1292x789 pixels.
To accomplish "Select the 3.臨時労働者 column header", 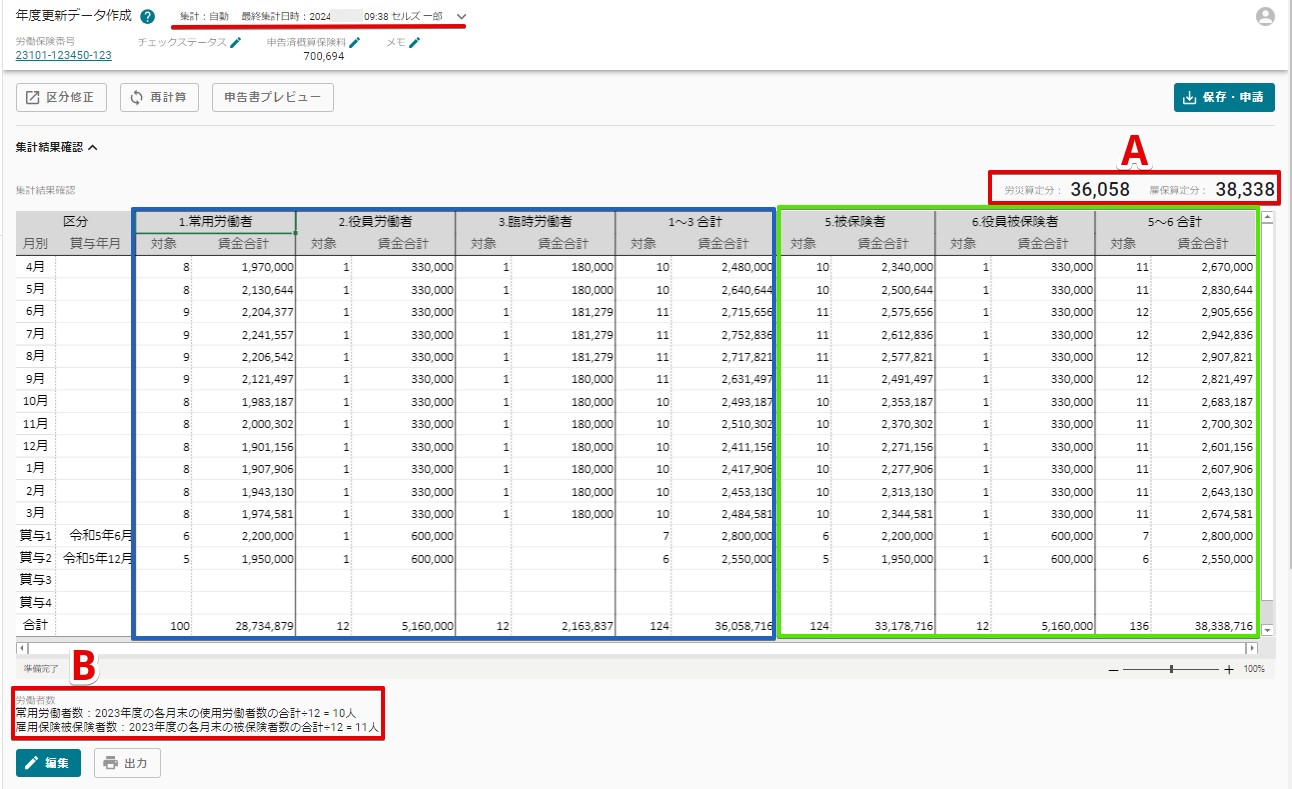I will [535, 222].
